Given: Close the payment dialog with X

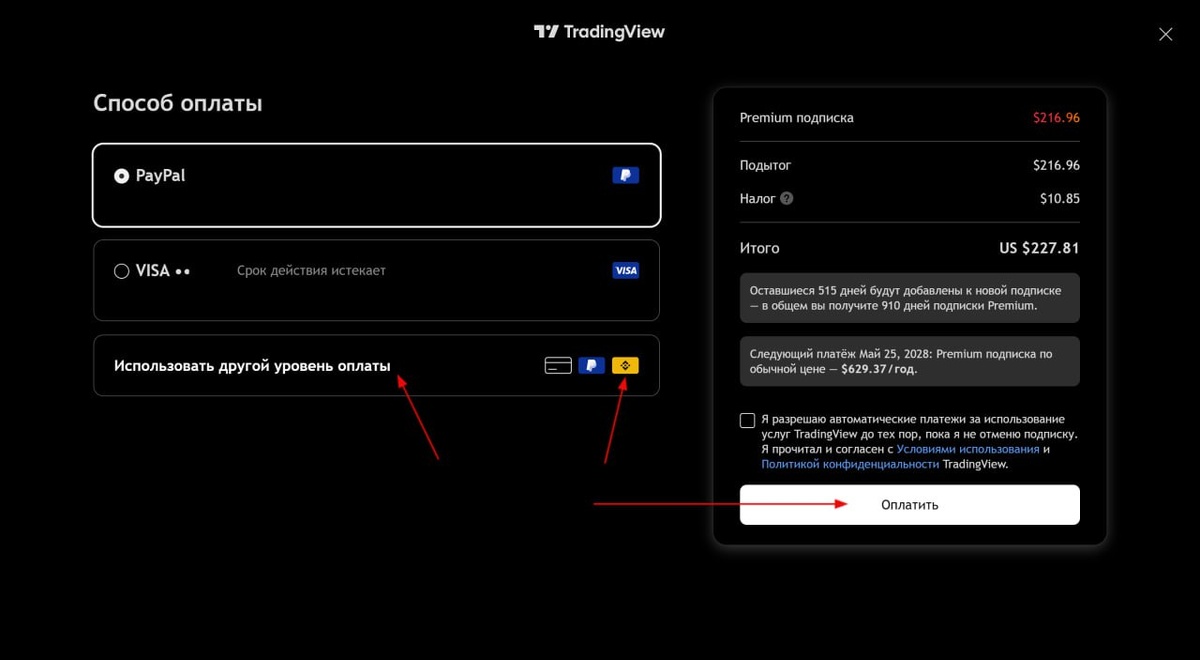Looking at the screenshot, I should click(1165, 34).
